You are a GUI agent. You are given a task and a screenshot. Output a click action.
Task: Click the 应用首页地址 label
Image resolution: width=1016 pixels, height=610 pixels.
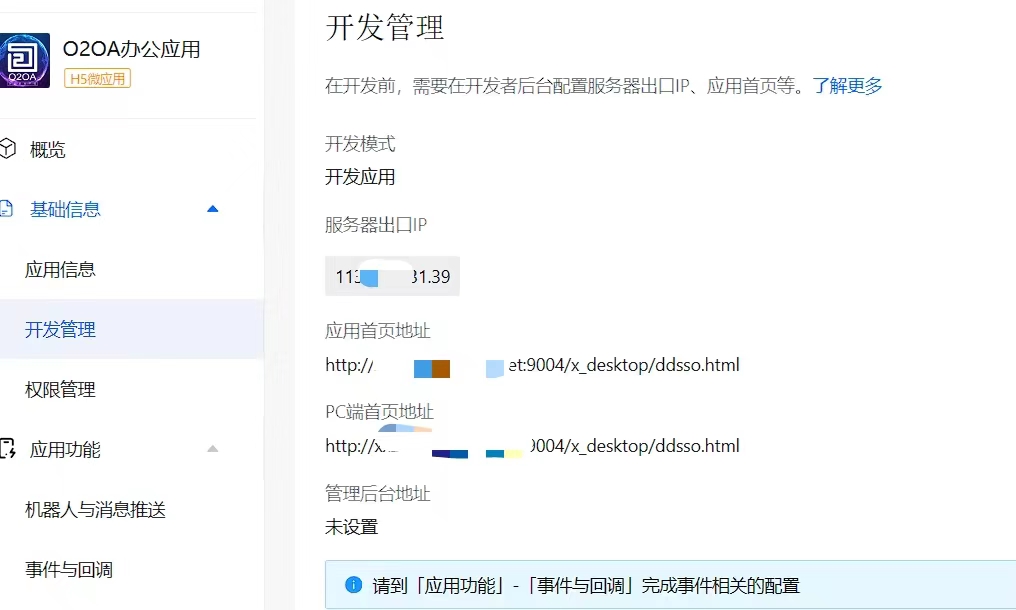pos(378,331)
